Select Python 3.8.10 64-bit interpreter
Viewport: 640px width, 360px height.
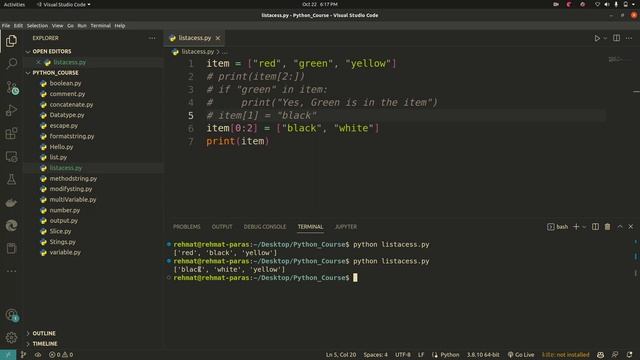point(483,355)
